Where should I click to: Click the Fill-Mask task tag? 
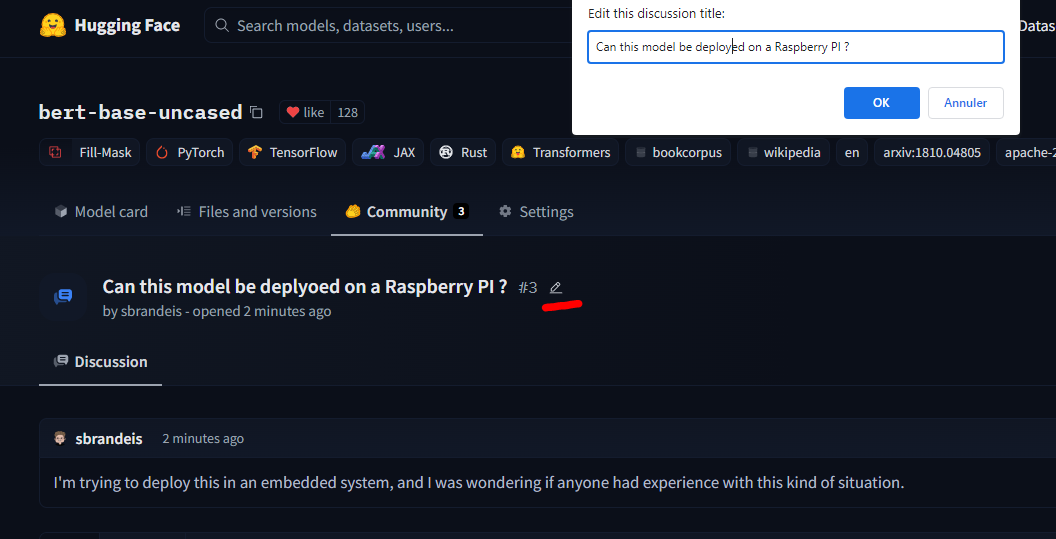[x=92, y=153]
